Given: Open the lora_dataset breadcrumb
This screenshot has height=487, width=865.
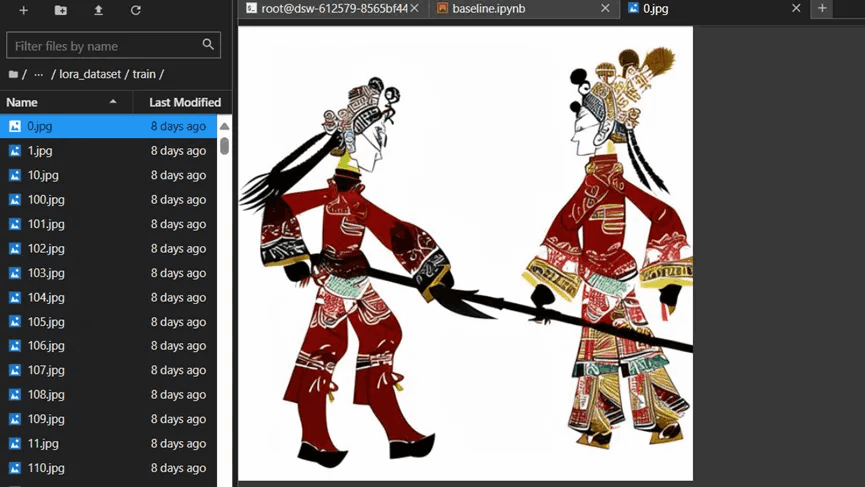Looking at the screenshot, I should click(90, 74).
